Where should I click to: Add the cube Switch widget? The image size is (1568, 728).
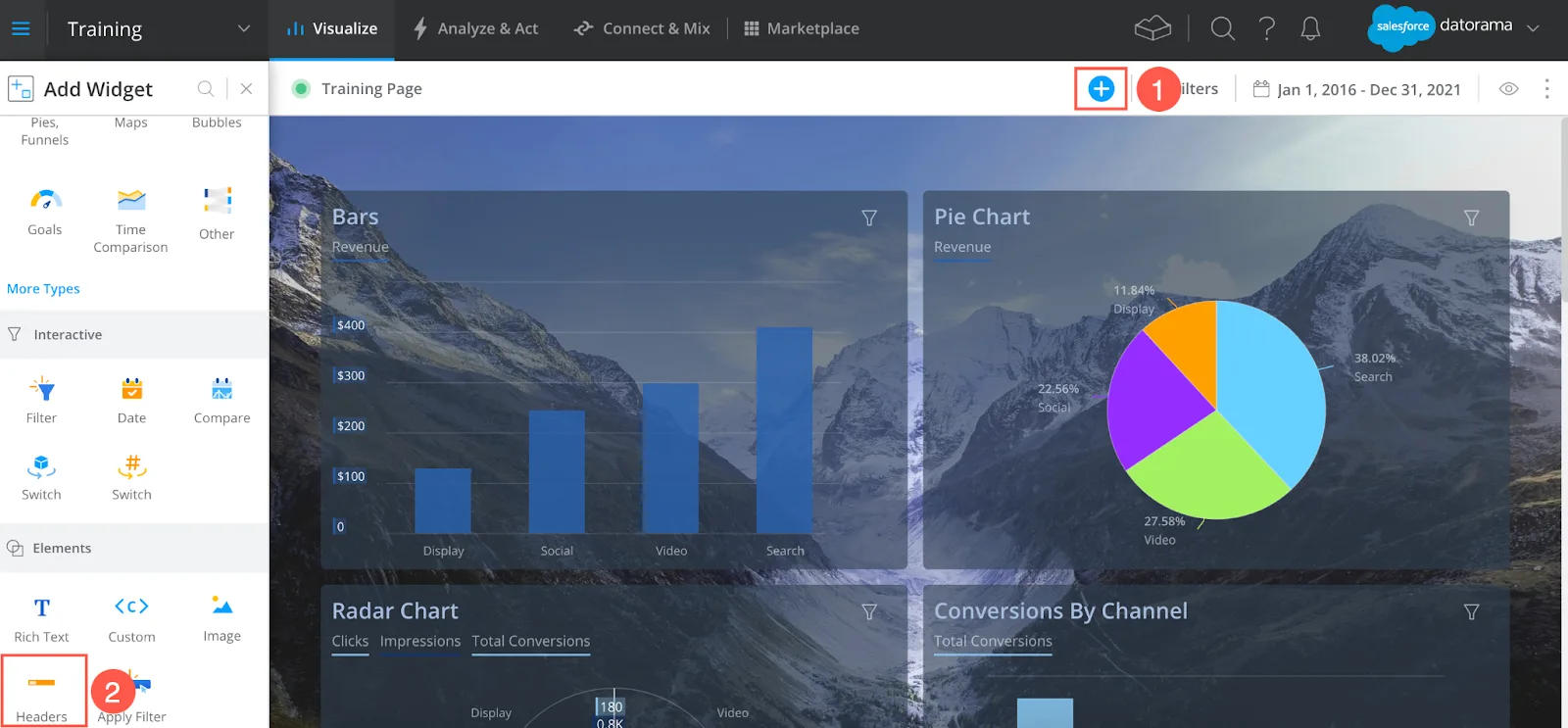click(x=41, y=477)
